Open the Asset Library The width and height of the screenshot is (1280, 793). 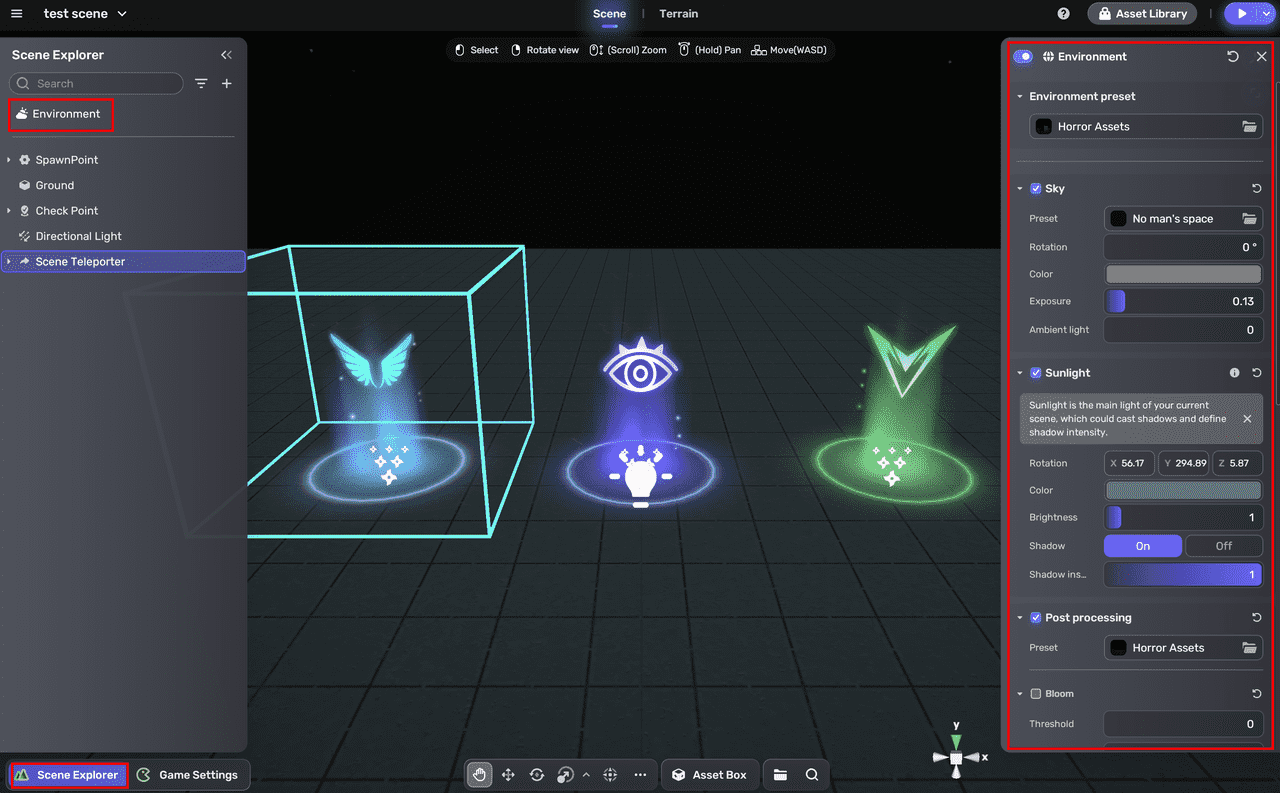(1143, 14)
